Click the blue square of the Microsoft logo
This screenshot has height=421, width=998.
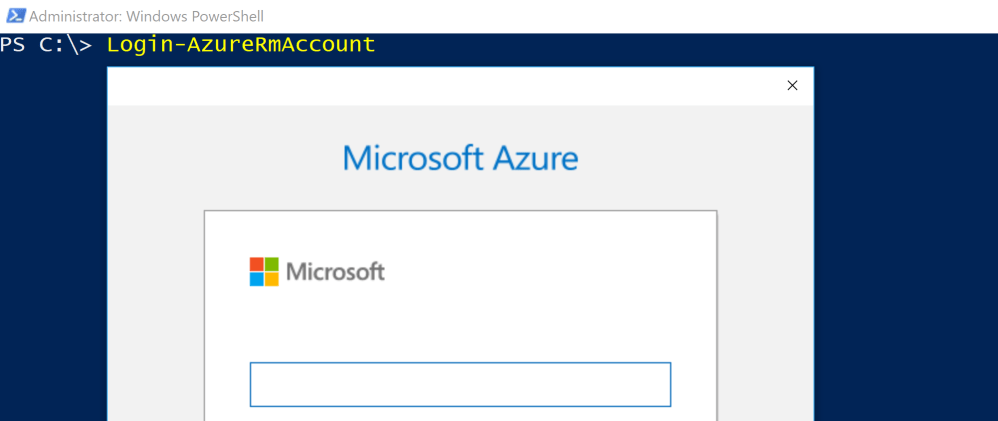pyautogui.click(x=257, y=279)
